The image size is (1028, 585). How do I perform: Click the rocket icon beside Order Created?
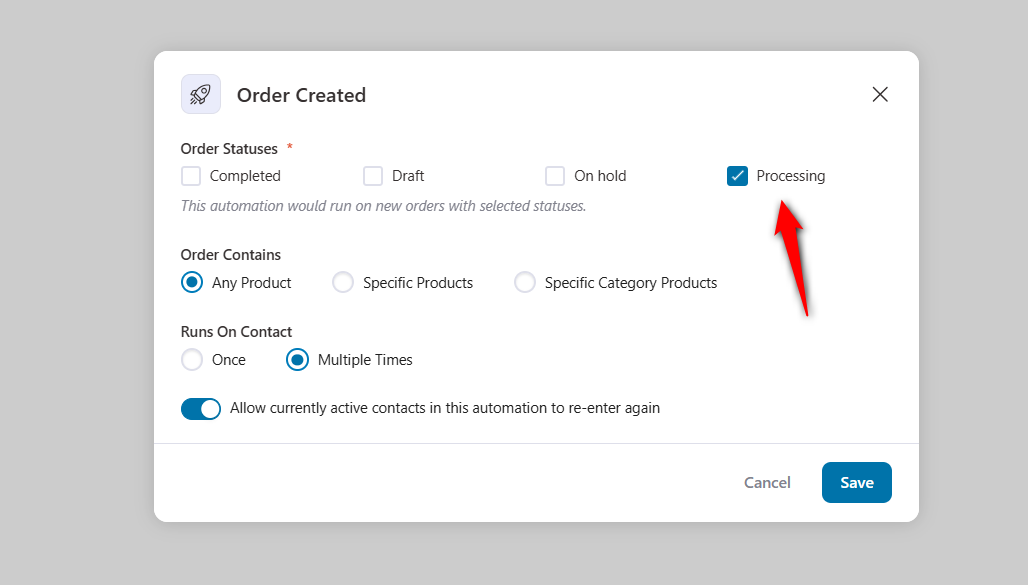tap(200, 94)
